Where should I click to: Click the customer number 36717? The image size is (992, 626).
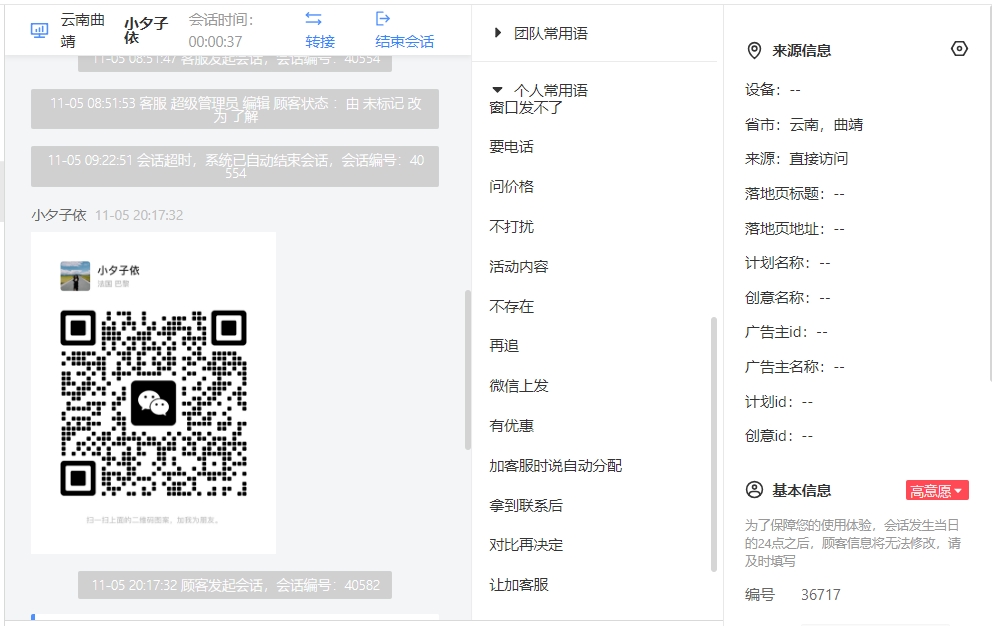click(x=821, y=595)
